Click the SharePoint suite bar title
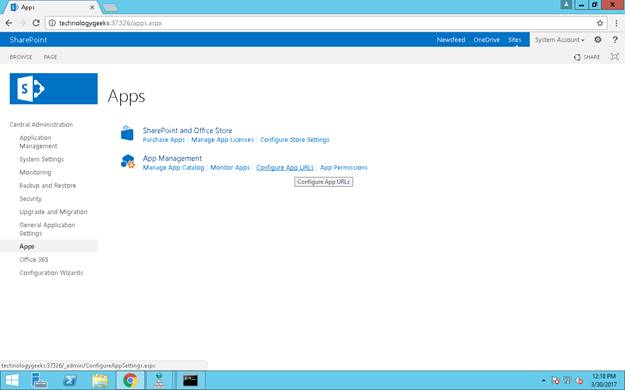Screen dimensions: 625x390 pyautogui.click(x=28, y=40)
